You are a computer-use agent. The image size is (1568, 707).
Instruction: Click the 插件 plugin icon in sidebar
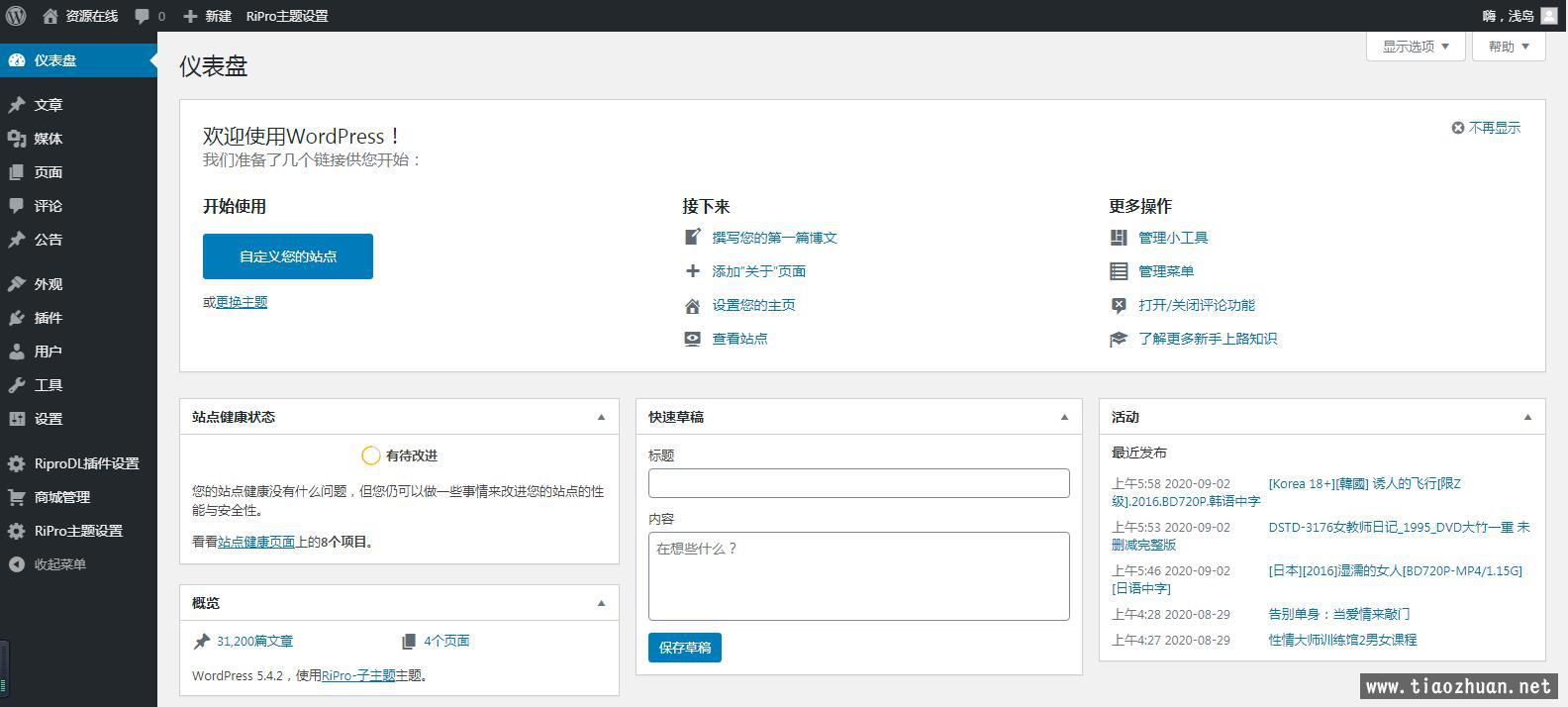(x=17, y=318)
